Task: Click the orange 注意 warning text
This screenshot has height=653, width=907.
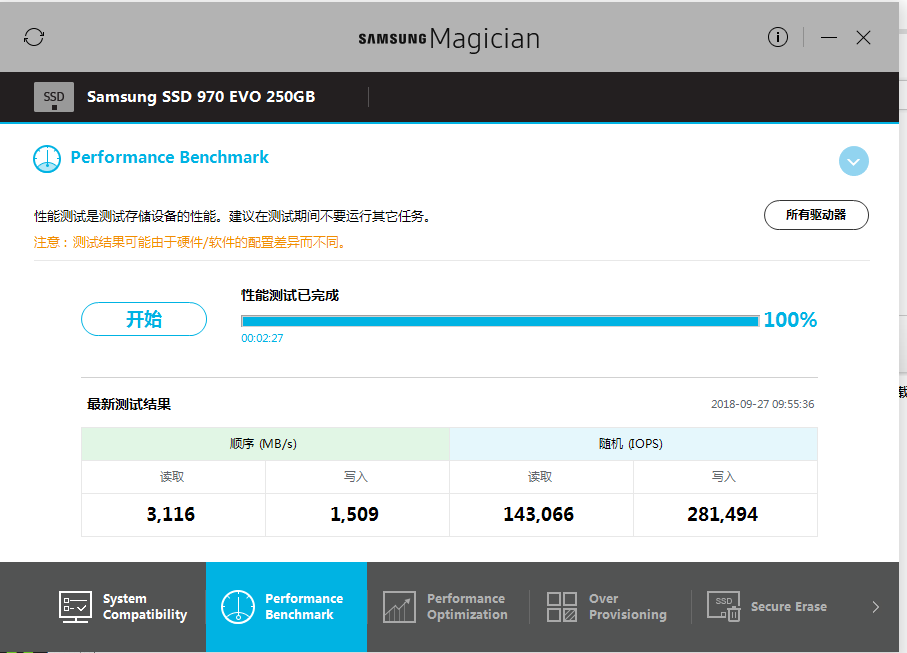Action: 191,242
